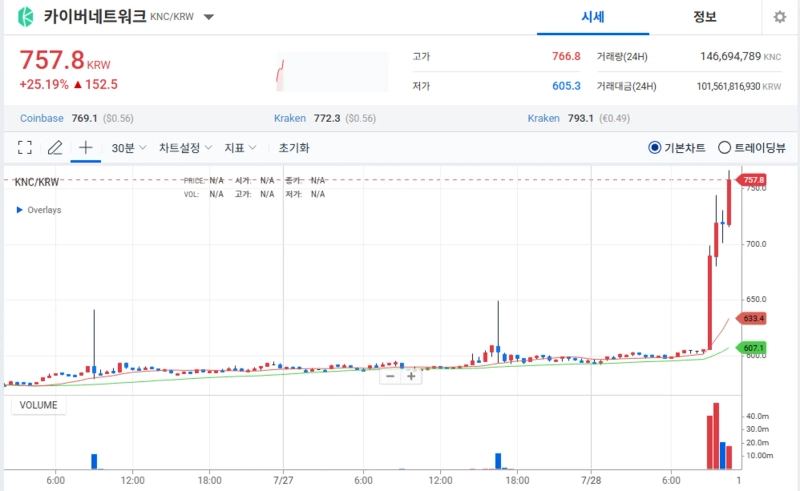Zoom out chart with minus button
Image resolution: width=800 pixels, height=491 pixels.
[x=390, y=376]
